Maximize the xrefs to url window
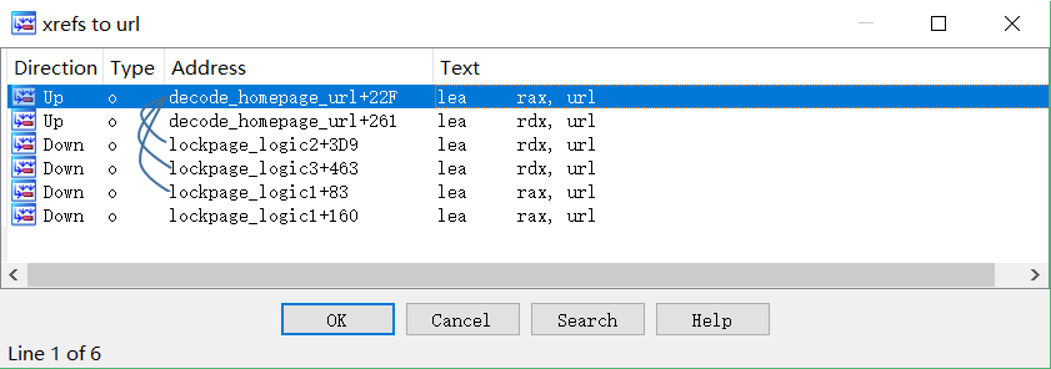 [x=939, y=24]
